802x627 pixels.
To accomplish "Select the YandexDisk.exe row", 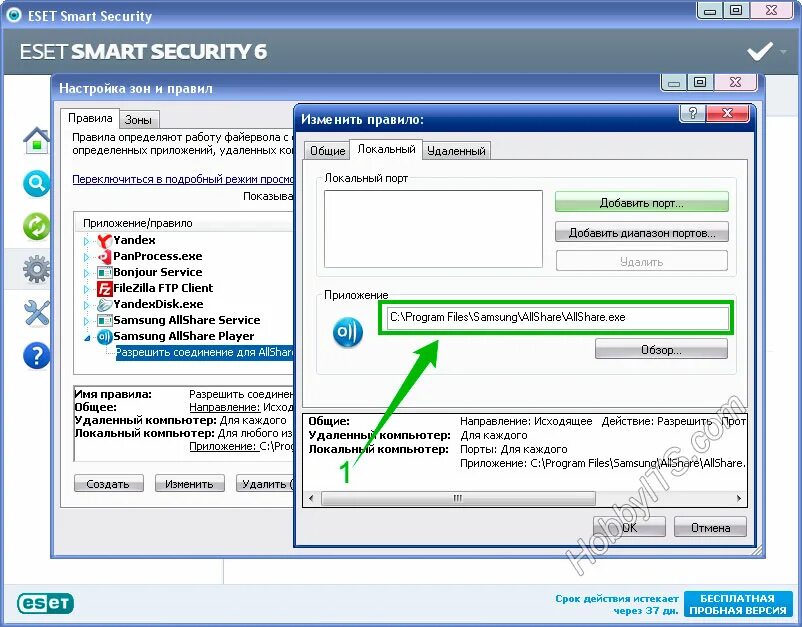I will pos(158,304).
